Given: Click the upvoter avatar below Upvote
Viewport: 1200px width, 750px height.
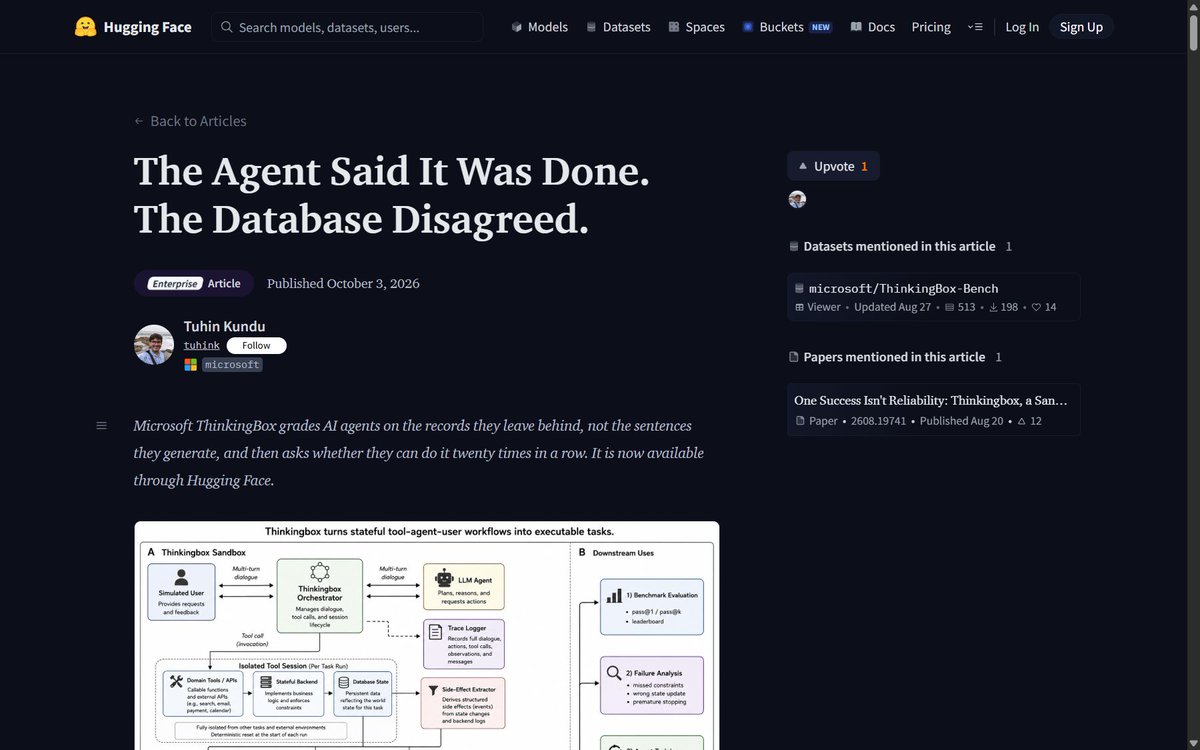Looking at the screenshot, I should point(797,199).
